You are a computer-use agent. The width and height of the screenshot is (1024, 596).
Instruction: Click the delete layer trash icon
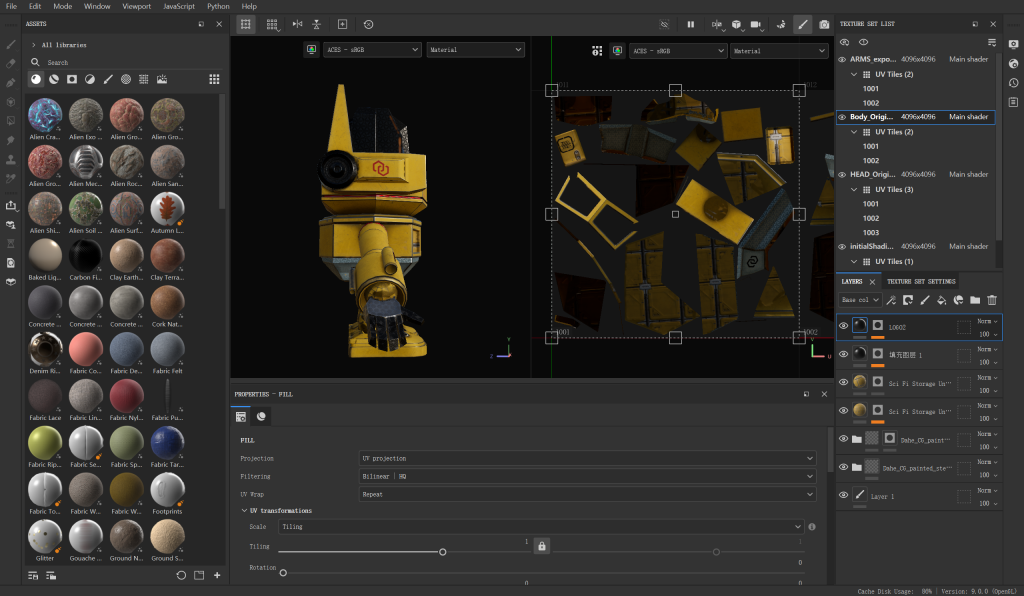pos(992,300)
